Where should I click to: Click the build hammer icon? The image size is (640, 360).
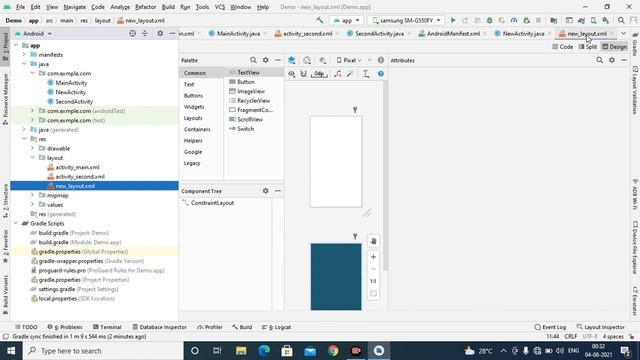pos(320,20)
